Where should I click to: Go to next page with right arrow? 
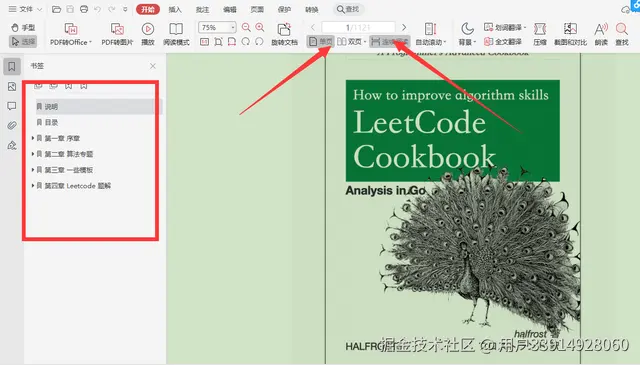pyautogui.click(x=404, y=27)
